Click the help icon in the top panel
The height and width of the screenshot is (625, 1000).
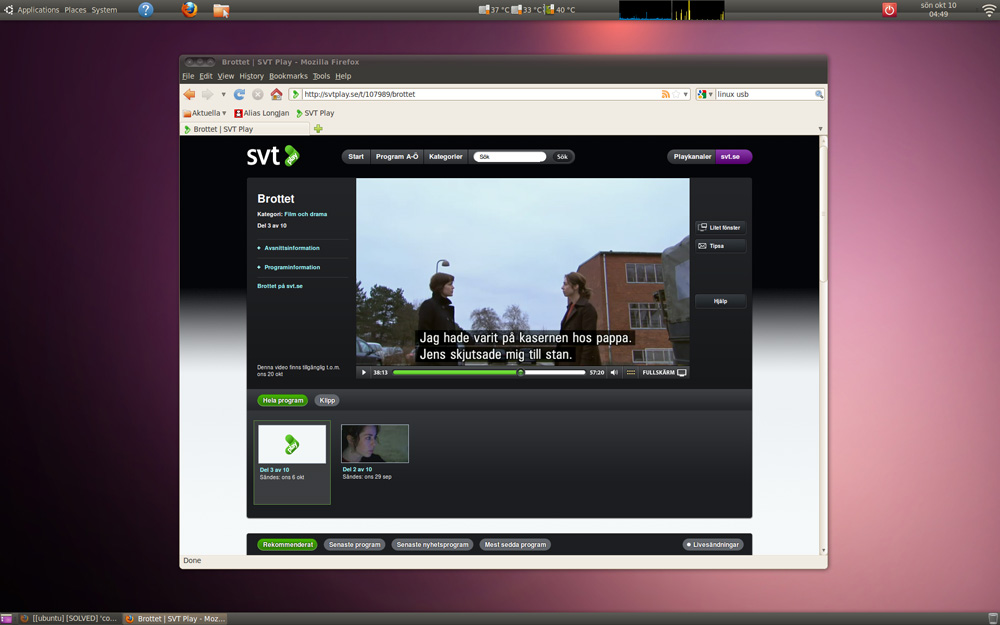click(145, 10)
